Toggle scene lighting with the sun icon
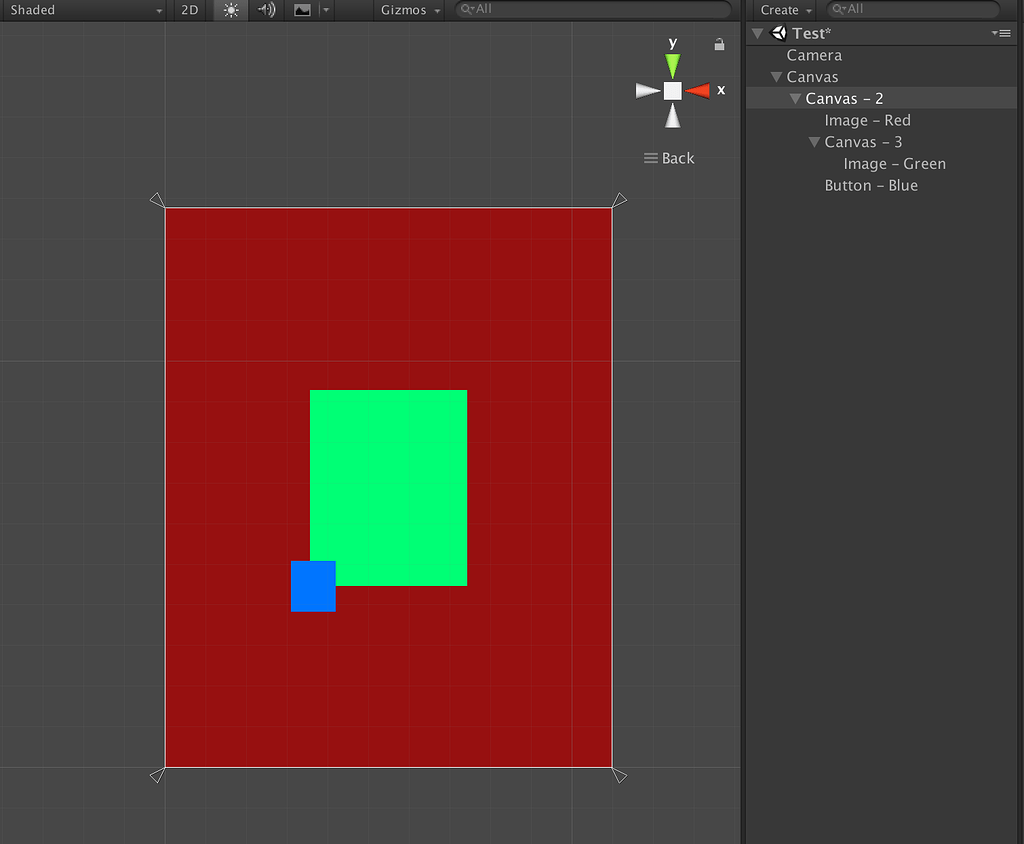The height and width of the screenshot is (844, 1024). pyautogui.click(x=230, y=10)
